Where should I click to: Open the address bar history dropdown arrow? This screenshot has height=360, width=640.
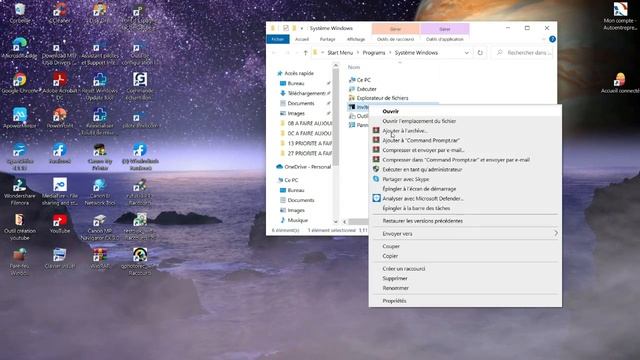click(x=467, y=53)
